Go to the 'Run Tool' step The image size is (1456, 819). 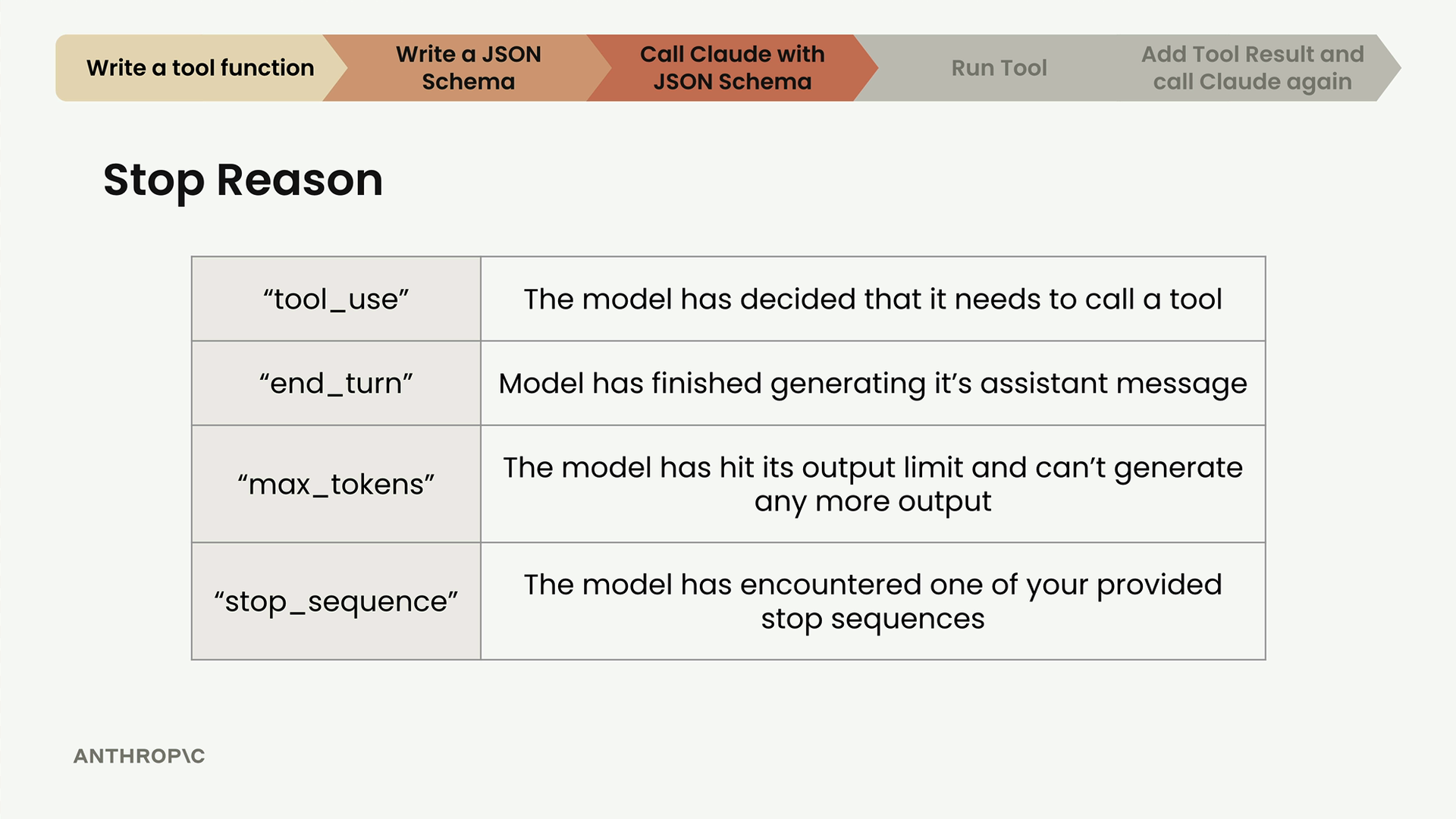pos(999,67)
